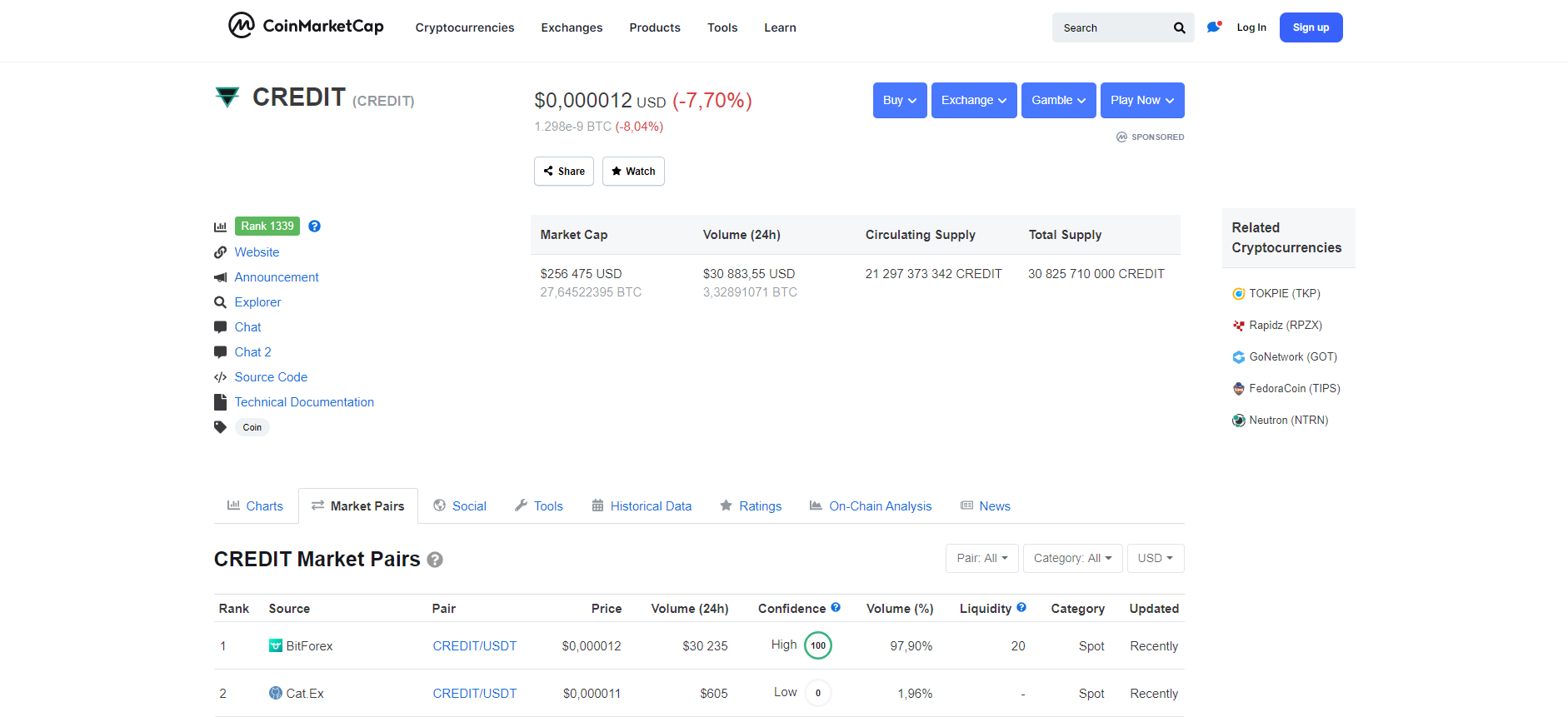Open the Source Code link
Viewport: 1568px width, 722px height.
pyautogui.click(x=271, y=377)
